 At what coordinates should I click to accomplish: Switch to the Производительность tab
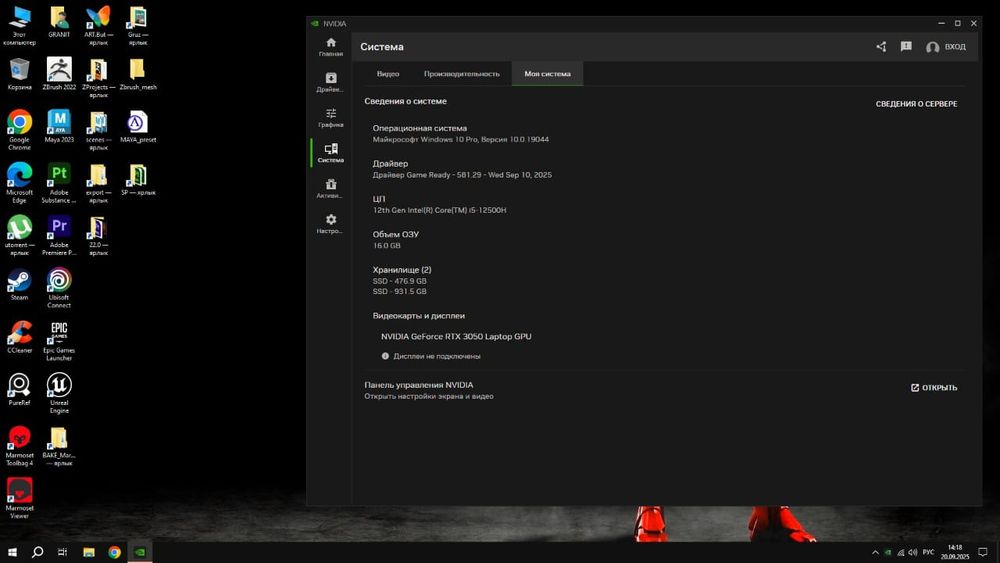[x=462, y=74]
